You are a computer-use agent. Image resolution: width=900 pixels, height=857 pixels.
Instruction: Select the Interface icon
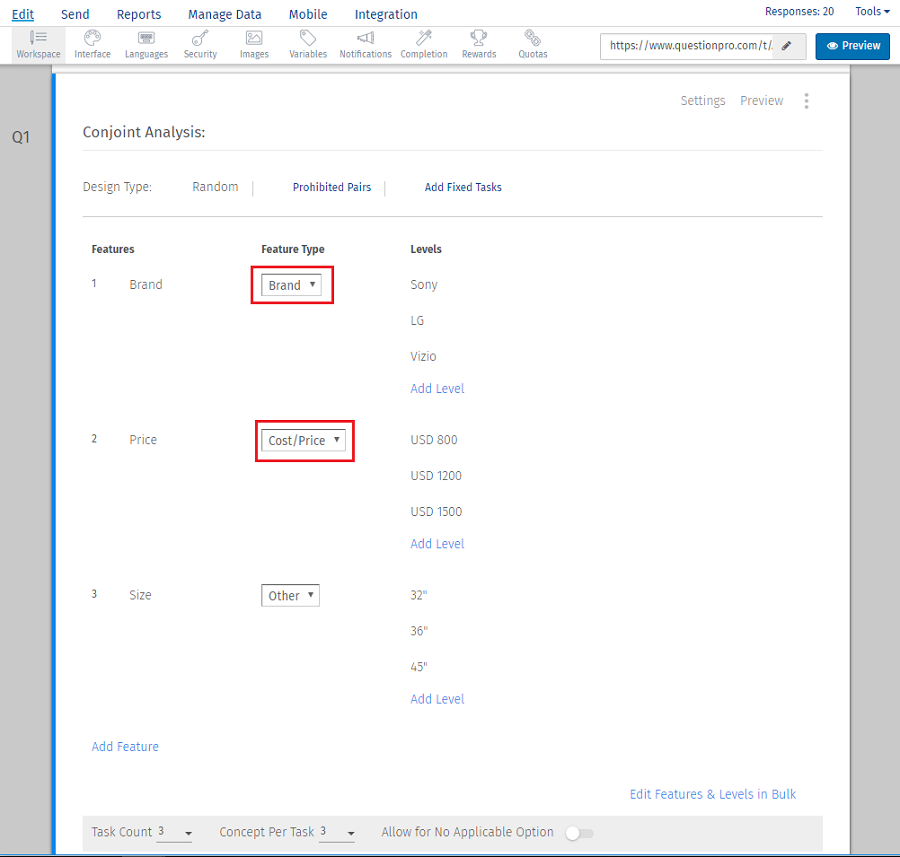(92, 44)
